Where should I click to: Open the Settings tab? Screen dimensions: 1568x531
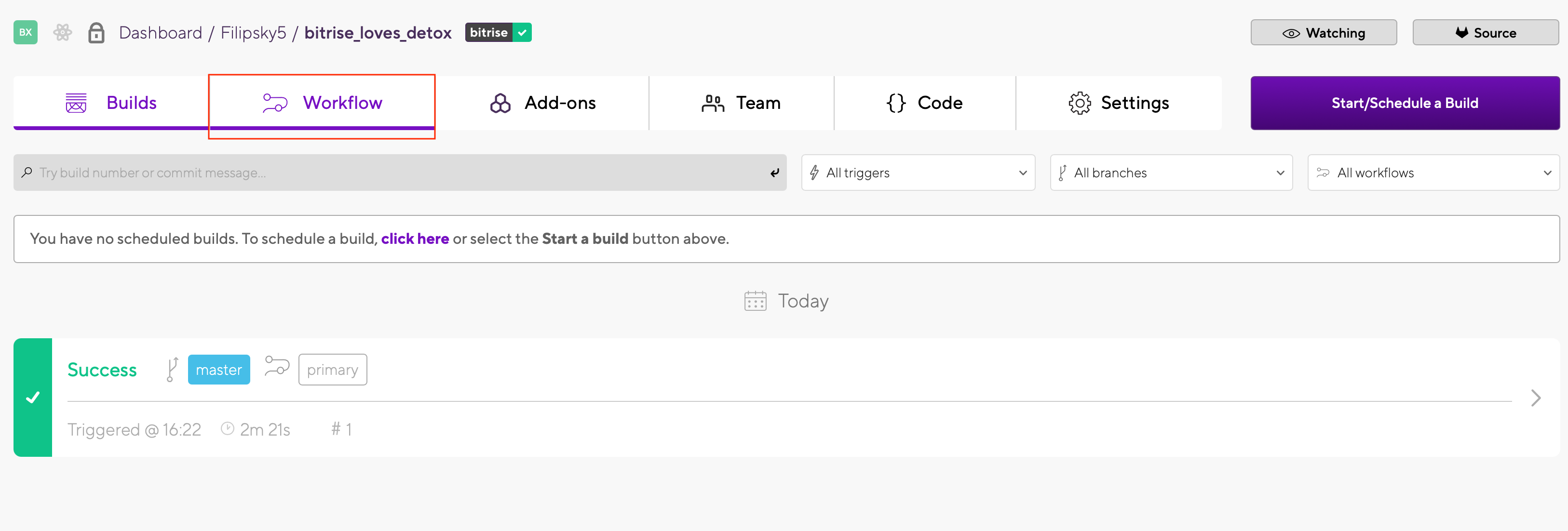coord(1119,103)
